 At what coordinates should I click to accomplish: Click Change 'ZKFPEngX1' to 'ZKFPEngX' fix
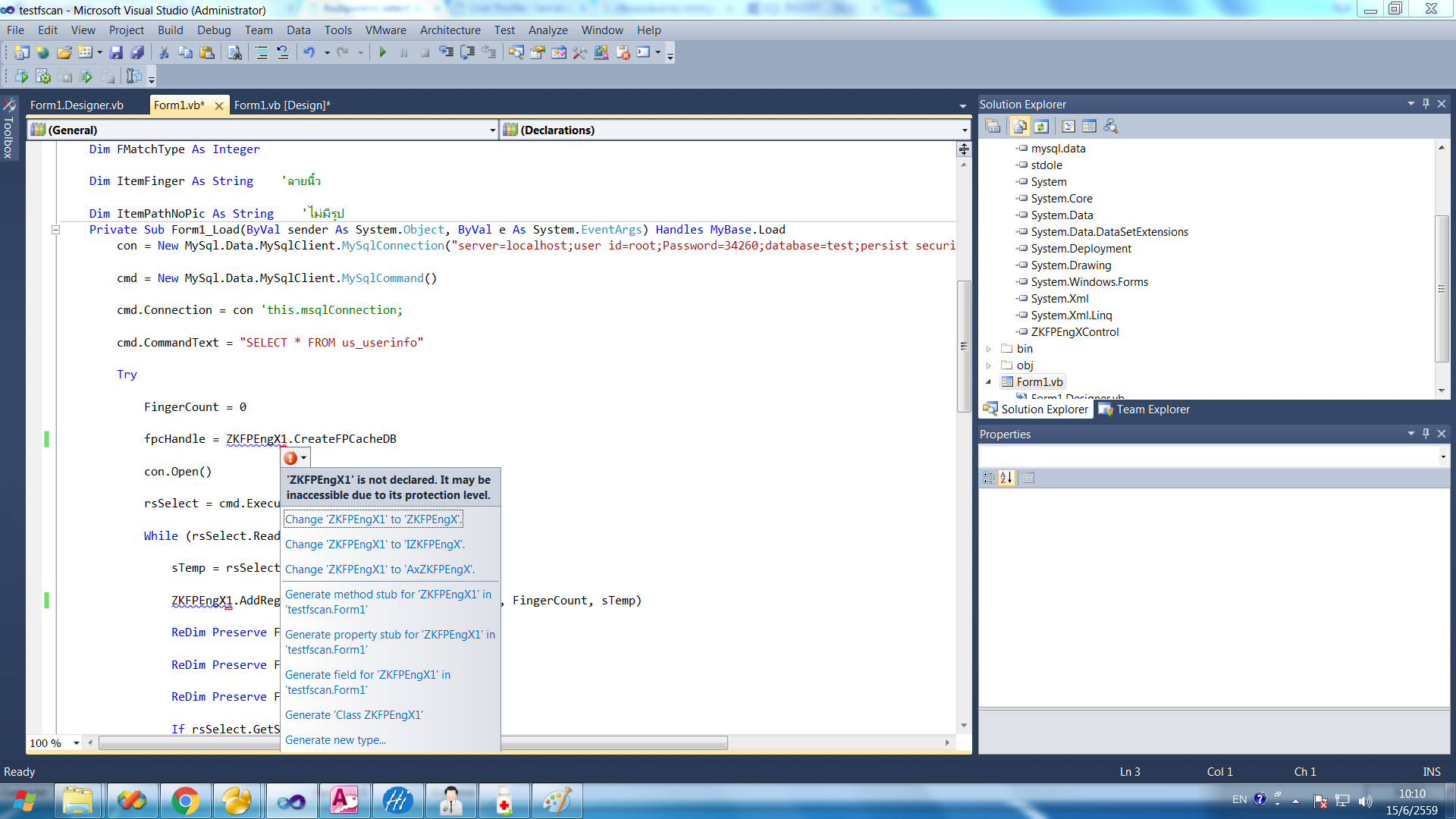pos(373,519)
